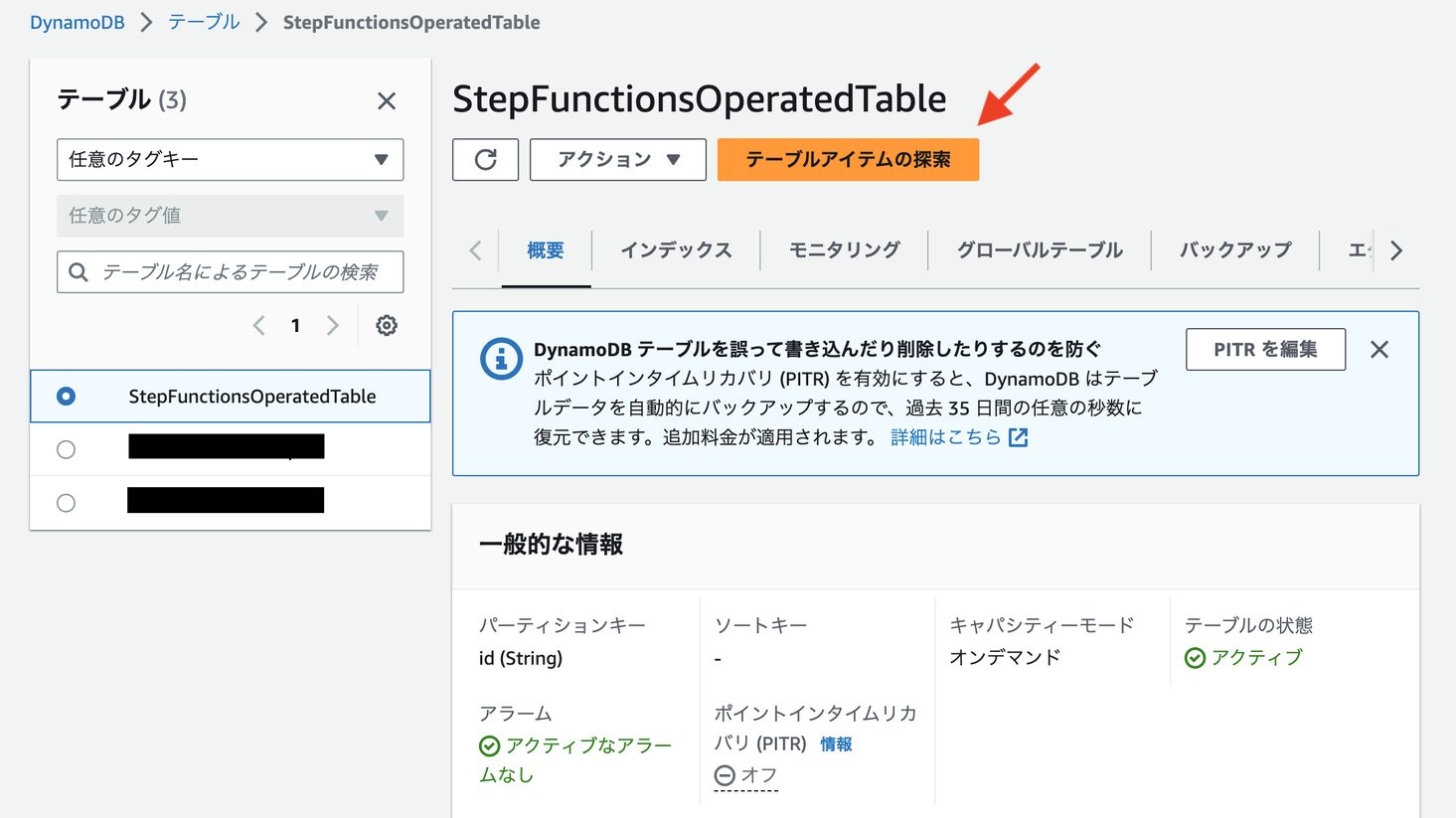This screenshot has height=818, width=1456.
Task: Open the table preferences gear icon
Action: (x=386, y=325)
